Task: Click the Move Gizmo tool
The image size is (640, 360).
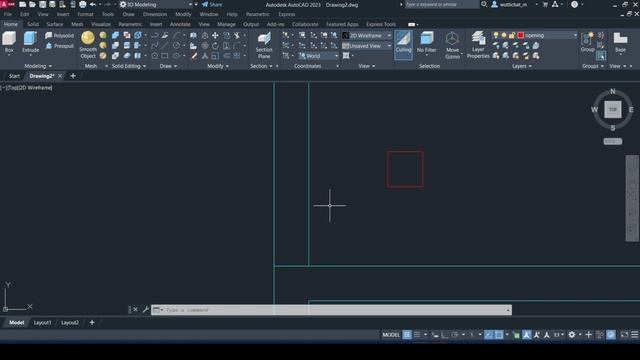Action: click(x=452, y=45)
